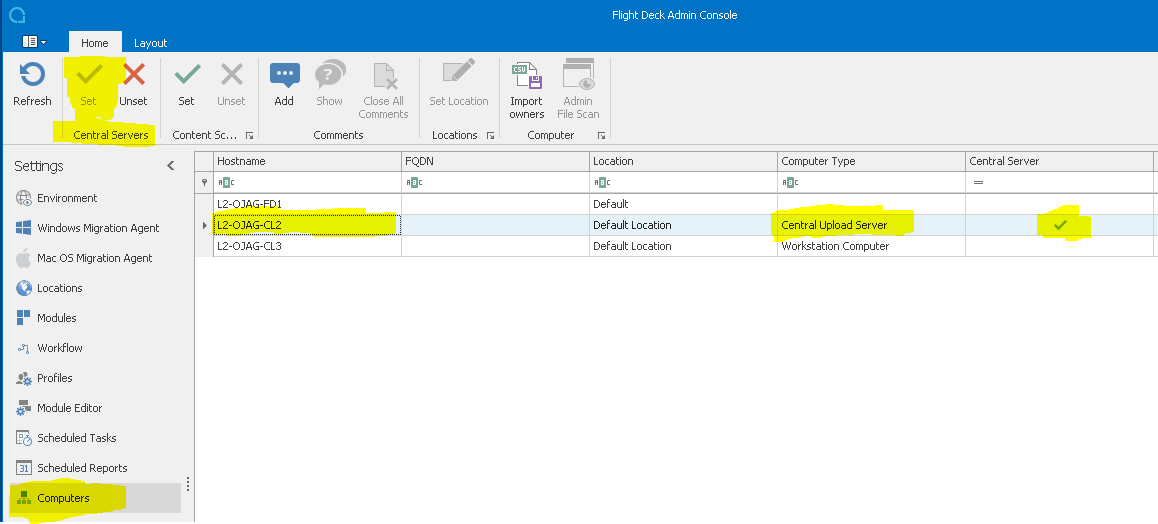1158x524 pixels.
Task: Unset Central Server with red X
Action: tap(134, 75)
